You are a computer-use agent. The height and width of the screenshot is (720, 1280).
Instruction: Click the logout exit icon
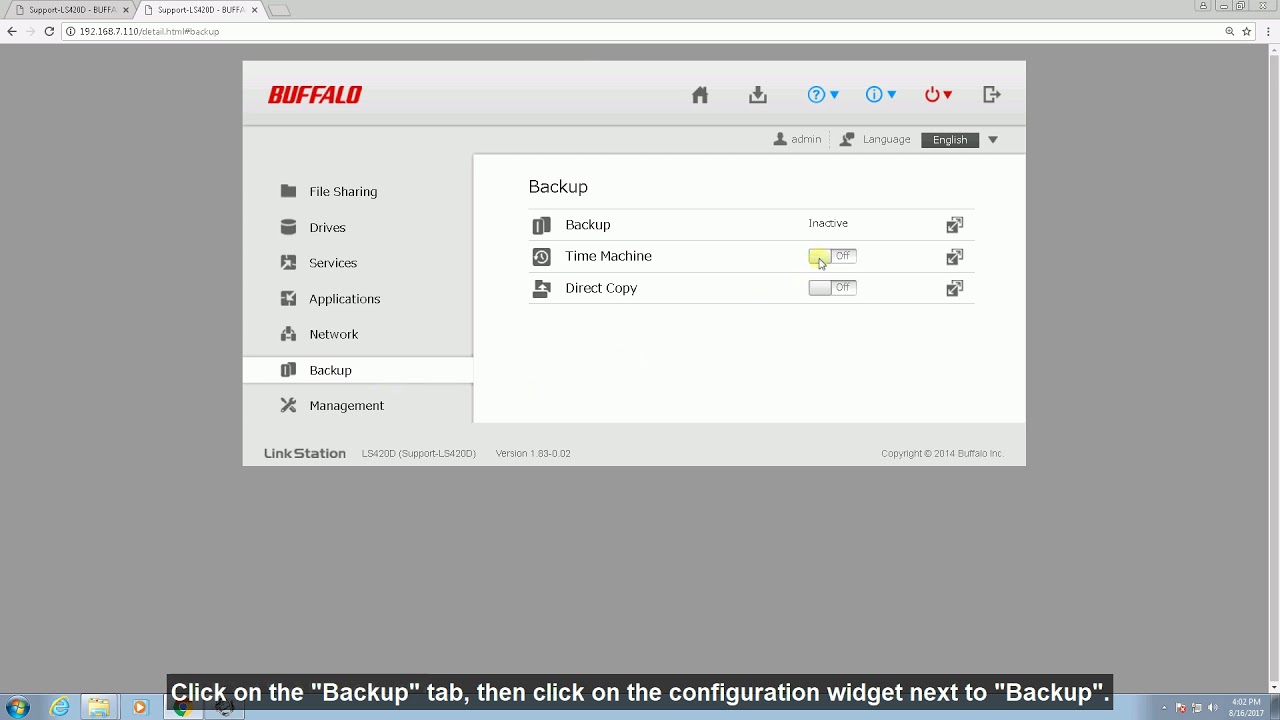[992, 95]
